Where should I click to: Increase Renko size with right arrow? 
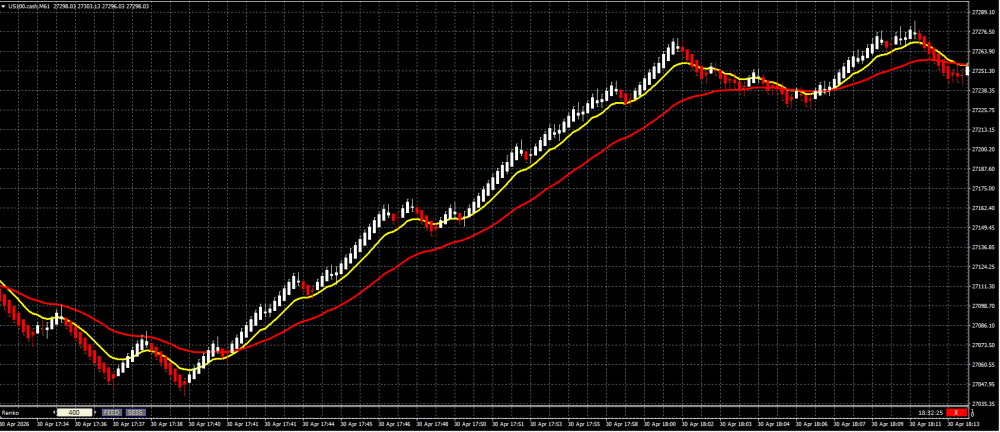(95, 412)
